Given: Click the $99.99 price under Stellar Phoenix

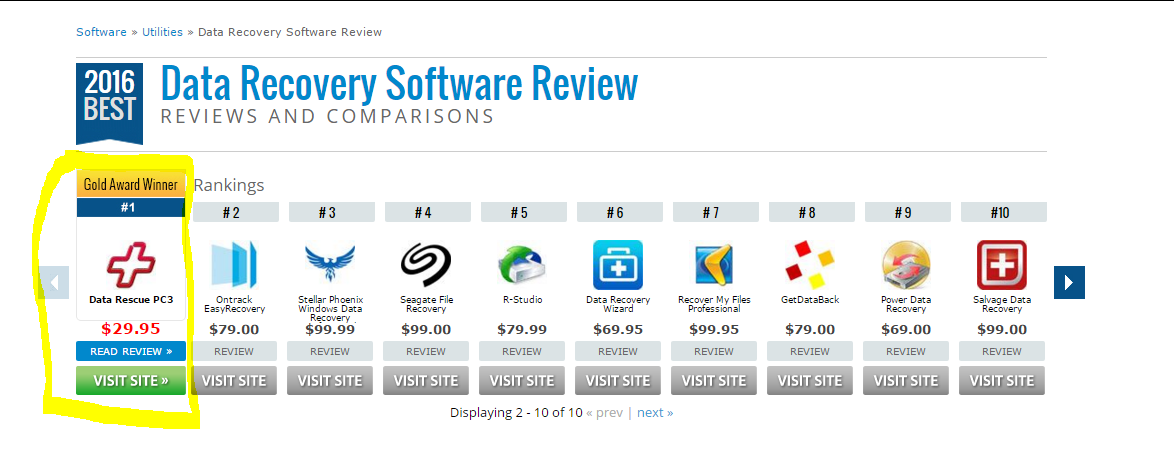Looking at the screenshot, I should tap(330, 329).
